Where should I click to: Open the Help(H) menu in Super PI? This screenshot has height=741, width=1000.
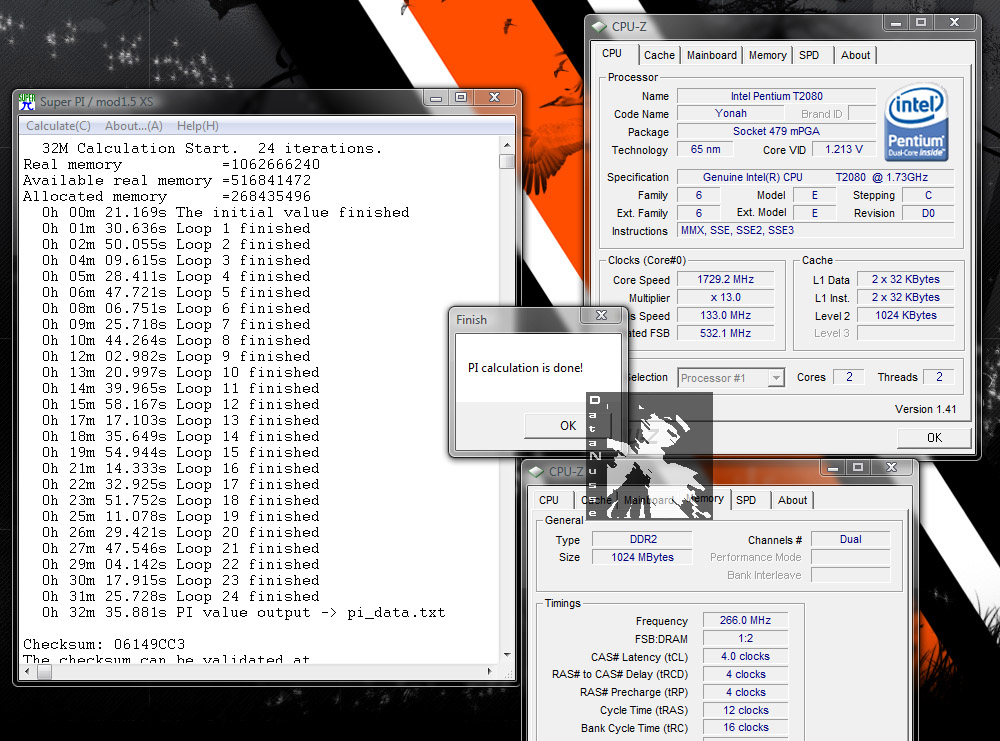[x=198, y=126]
